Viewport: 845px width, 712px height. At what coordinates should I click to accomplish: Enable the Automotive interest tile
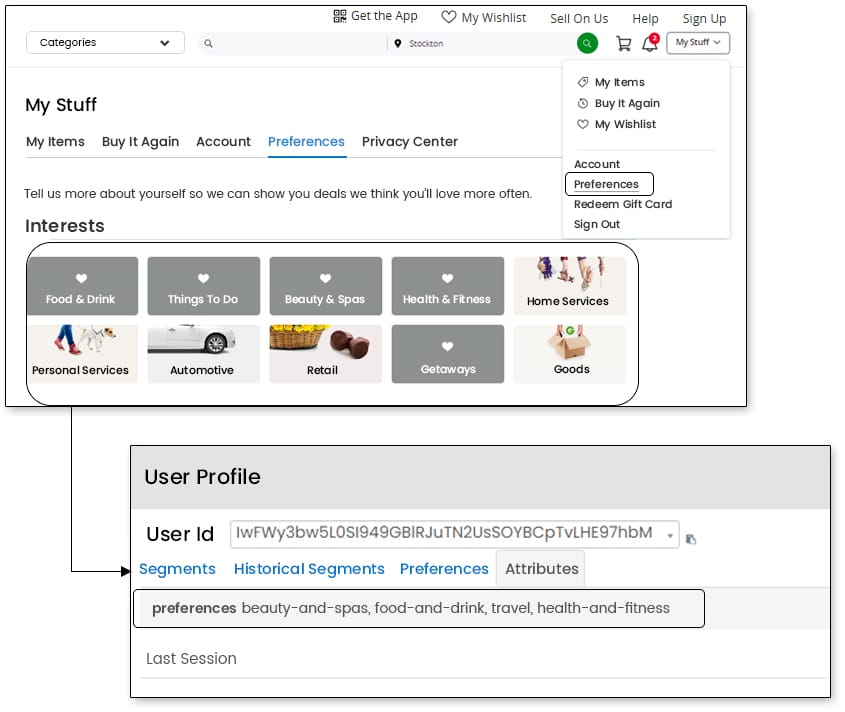point(203,354)
